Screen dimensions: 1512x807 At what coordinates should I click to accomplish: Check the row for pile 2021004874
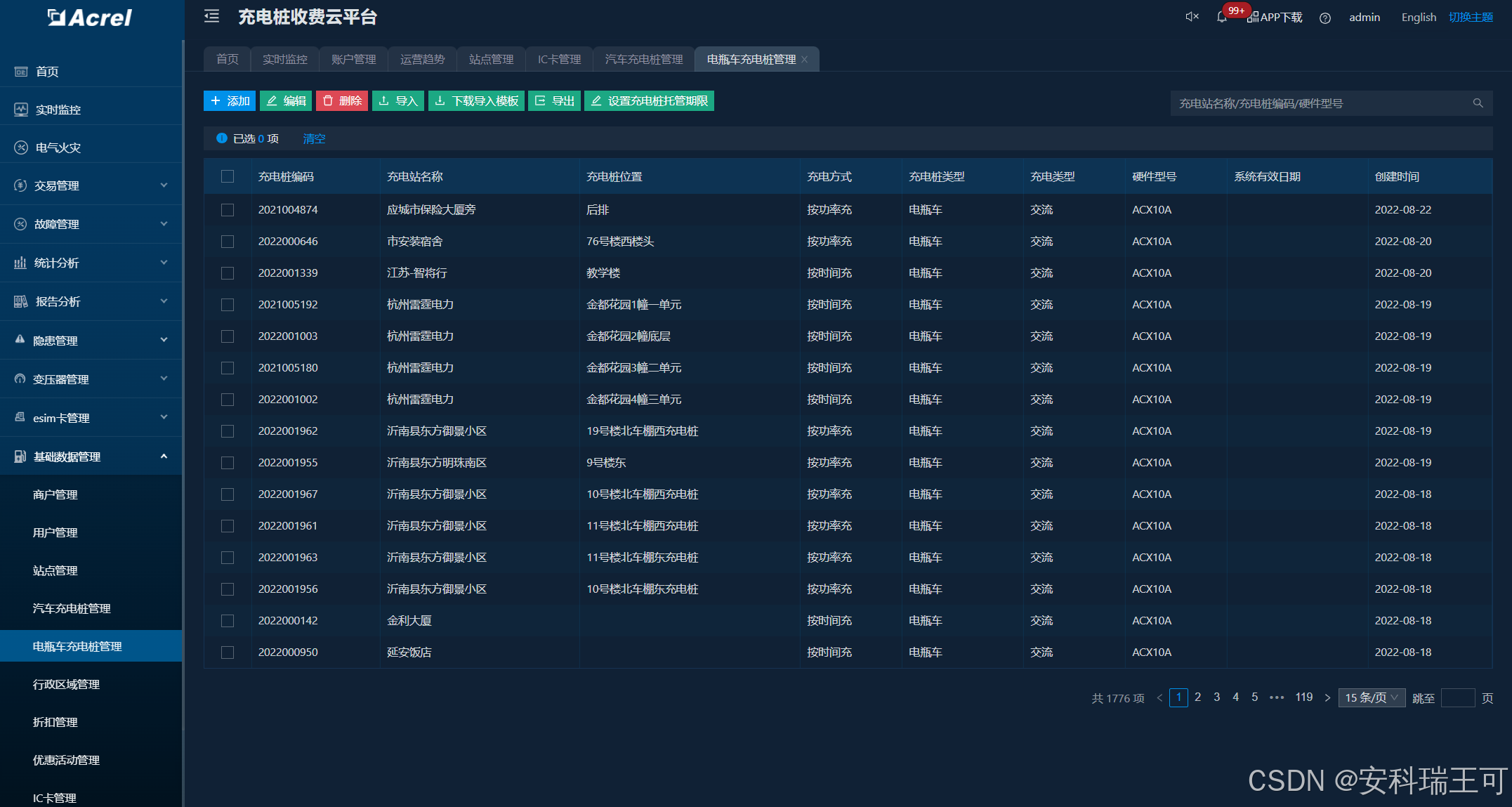pyautogui.click(x=228, y=210)
